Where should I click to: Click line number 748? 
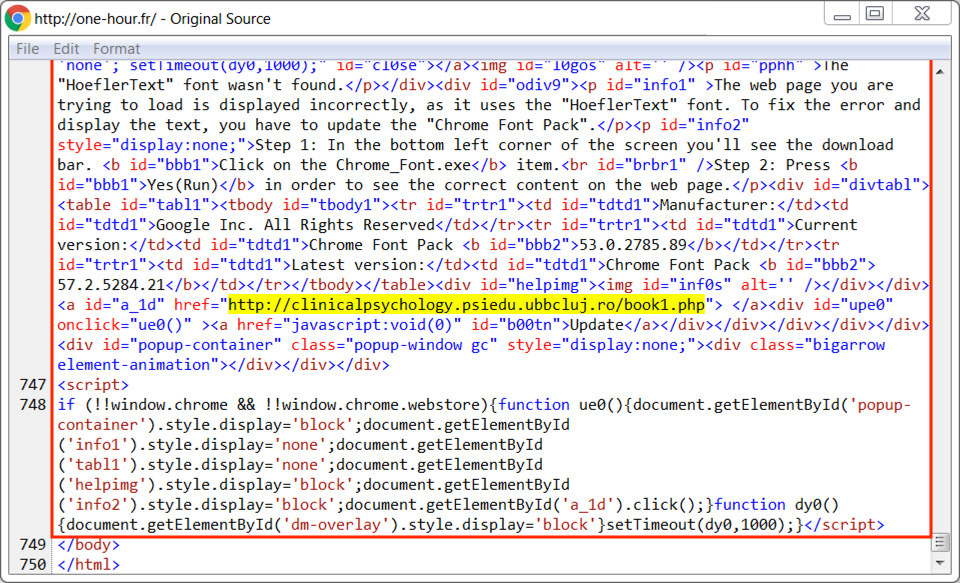(32, 405)
